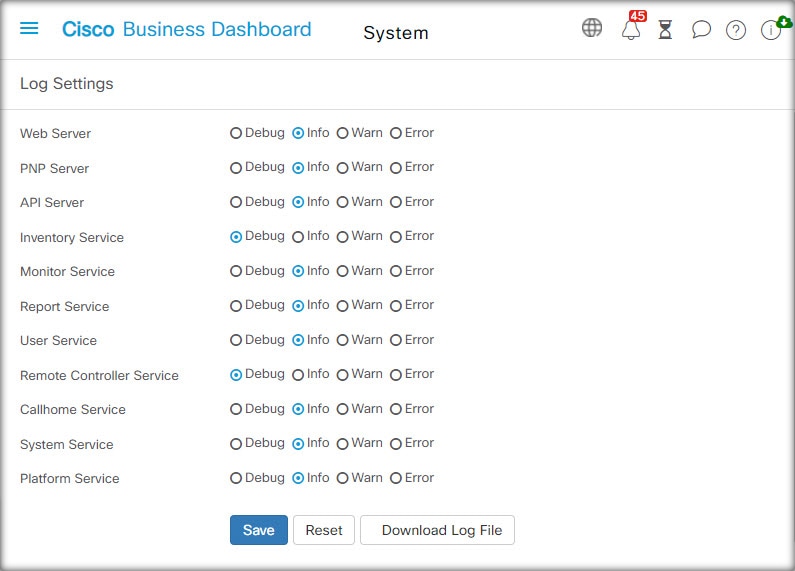Set Remote Controller Service to Error
This screenshot has height=571, width=795.
tap(396, 374)
